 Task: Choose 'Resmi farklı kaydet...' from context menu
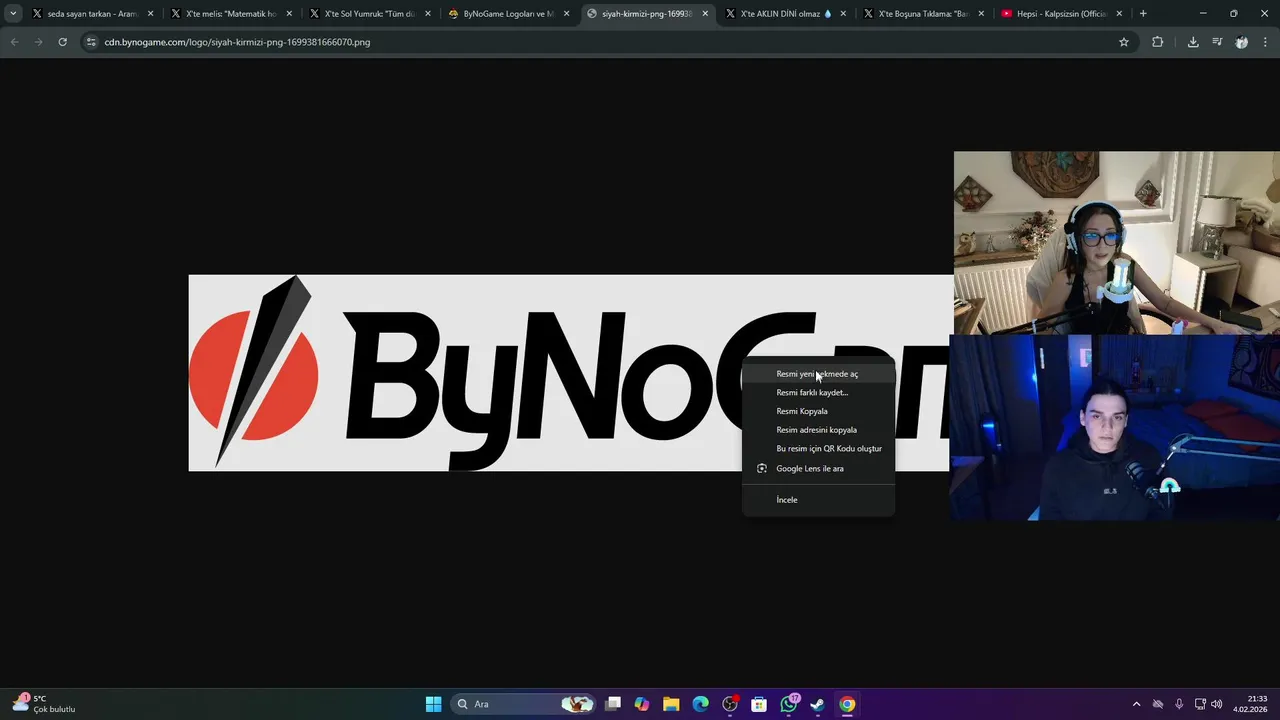pos(818,393)
